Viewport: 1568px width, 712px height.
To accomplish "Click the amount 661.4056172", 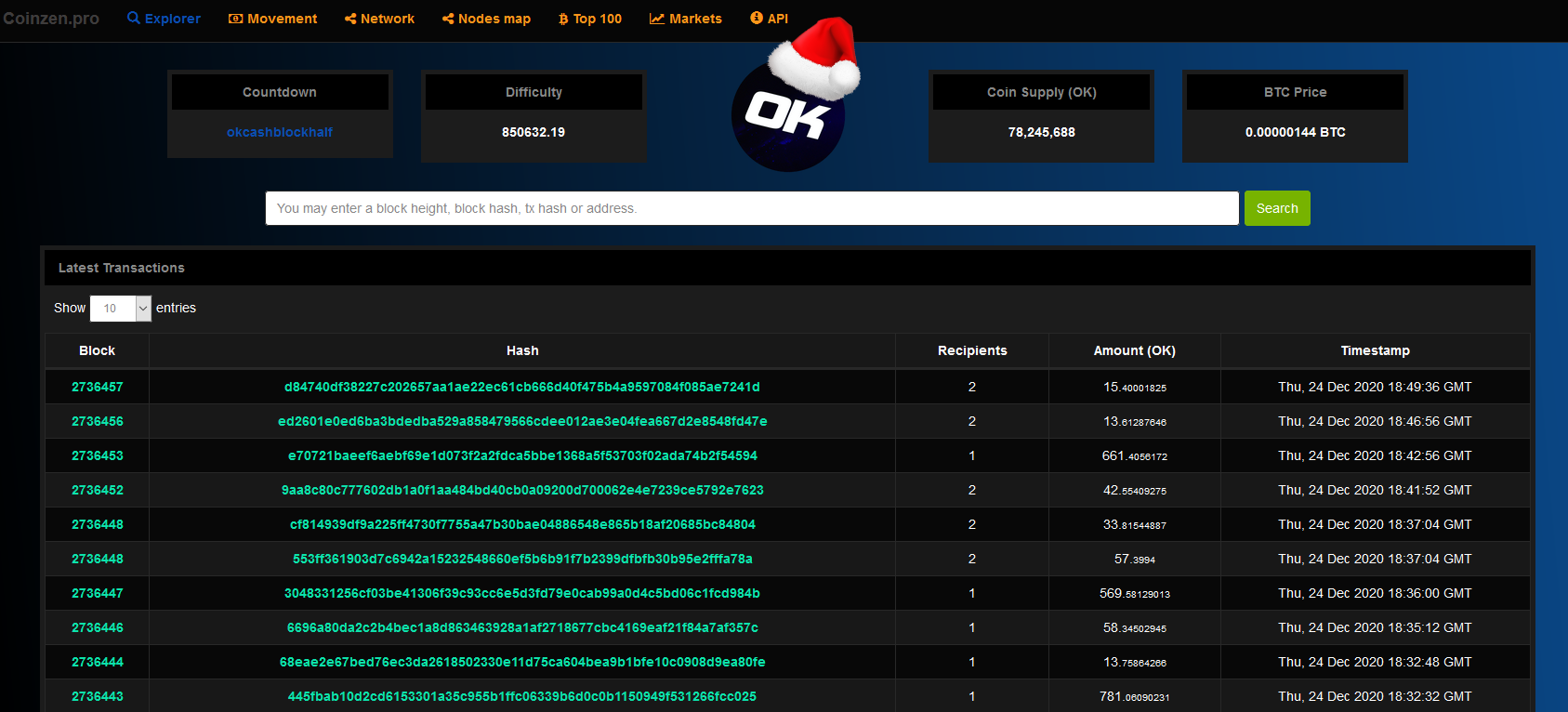I will 1135,455.
